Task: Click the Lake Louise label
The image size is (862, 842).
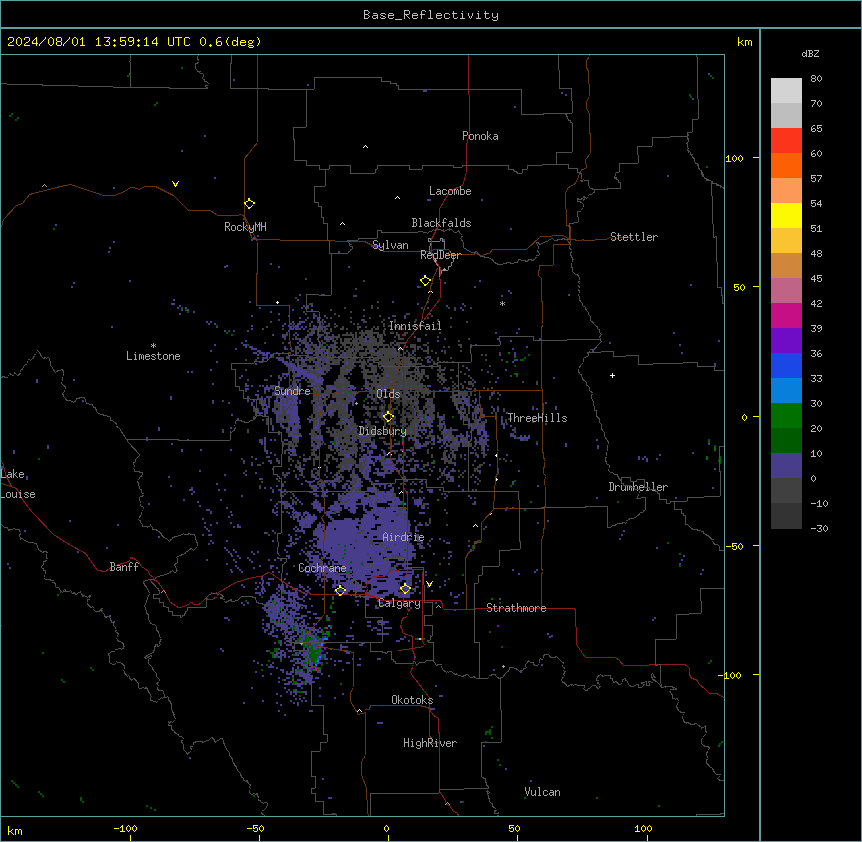Action: coord(18,484)
